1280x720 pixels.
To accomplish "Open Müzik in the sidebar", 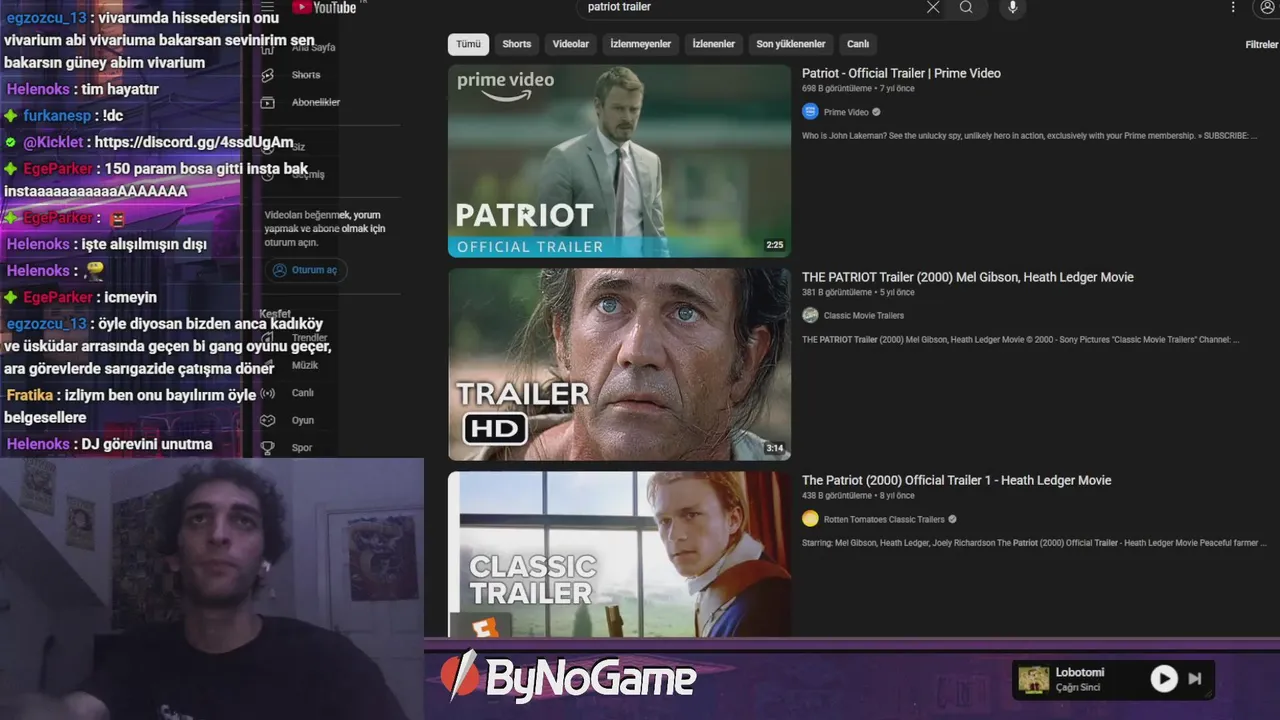I will pos(304,366).
